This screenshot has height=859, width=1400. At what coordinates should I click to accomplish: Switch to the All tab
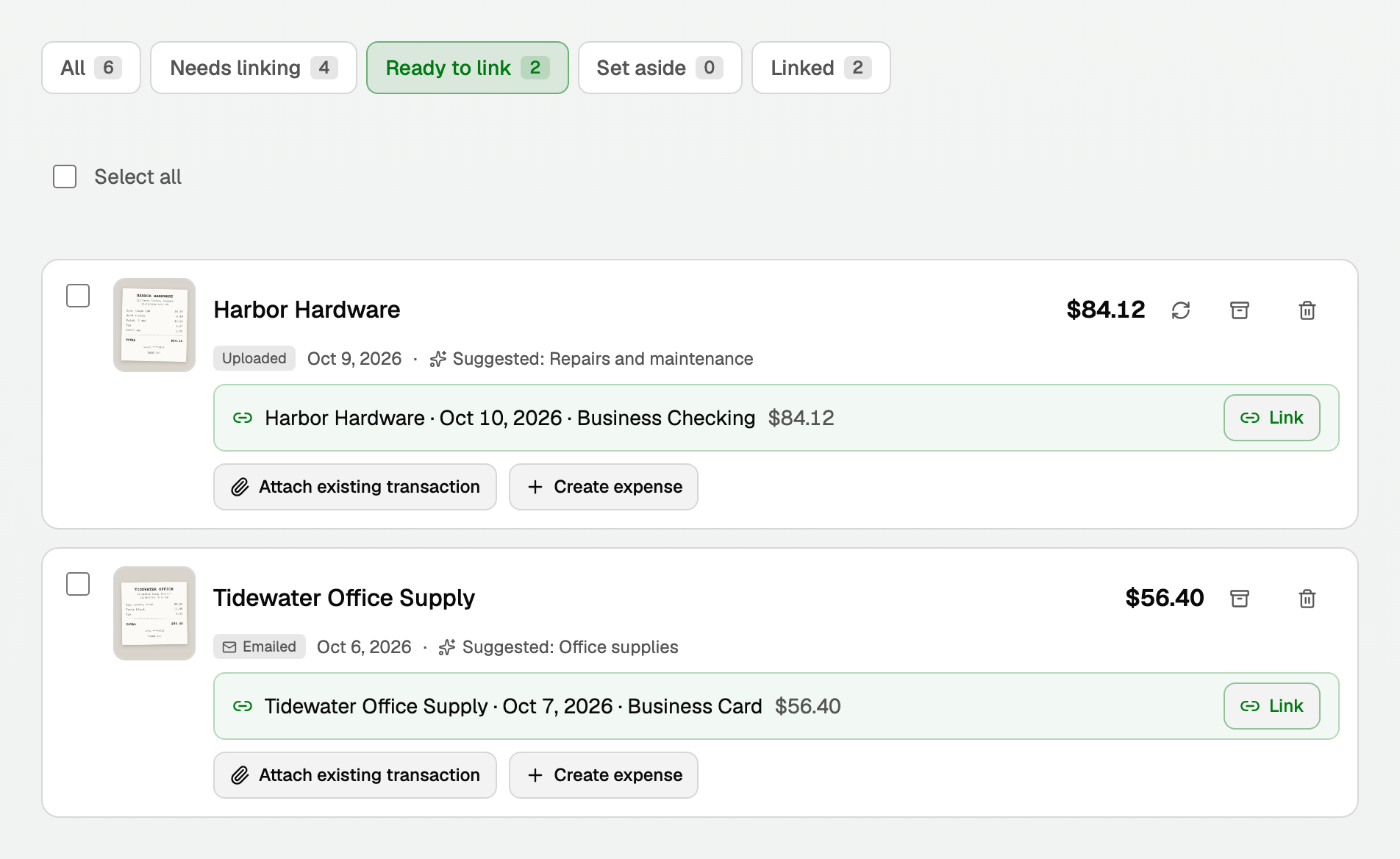tap(91, 68)
